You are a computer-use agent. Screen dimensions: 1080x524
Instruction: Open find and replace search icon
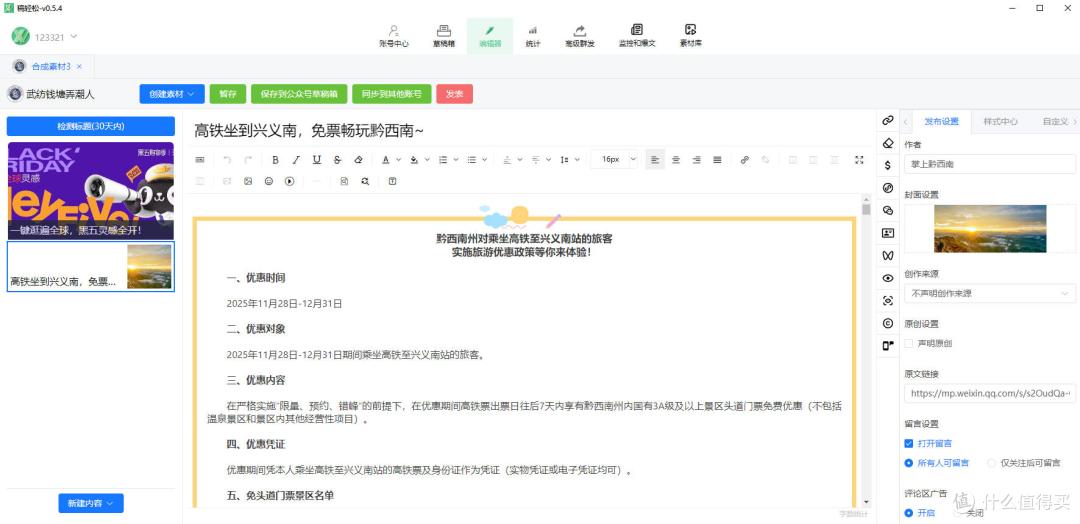[365, 181]
